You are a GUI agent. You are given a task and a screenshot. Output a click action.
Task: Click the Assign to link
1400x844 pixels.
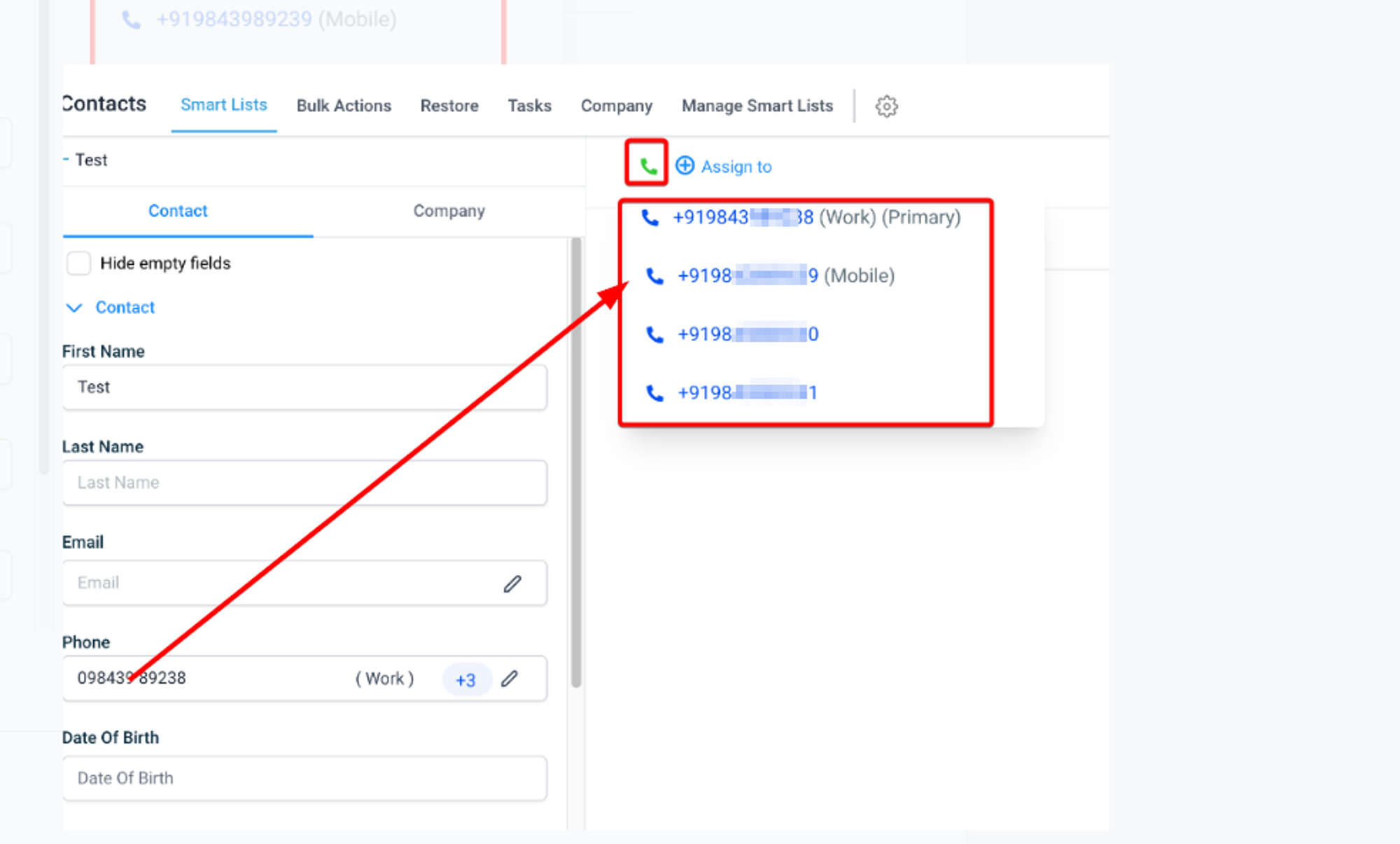point(736,167)
